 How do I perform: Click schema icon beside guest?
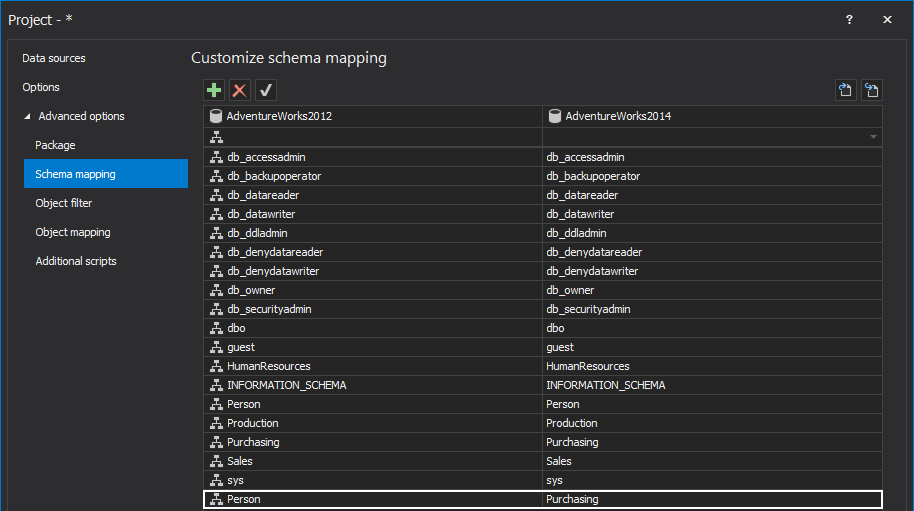(216, 347)
